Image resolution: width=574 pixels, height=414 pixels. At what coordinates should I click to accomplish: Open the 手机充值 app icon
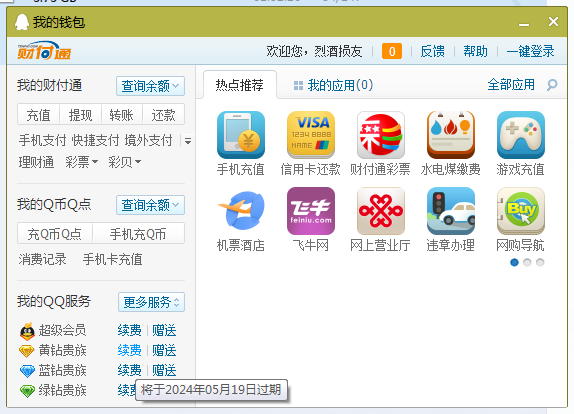click(241, 135)
